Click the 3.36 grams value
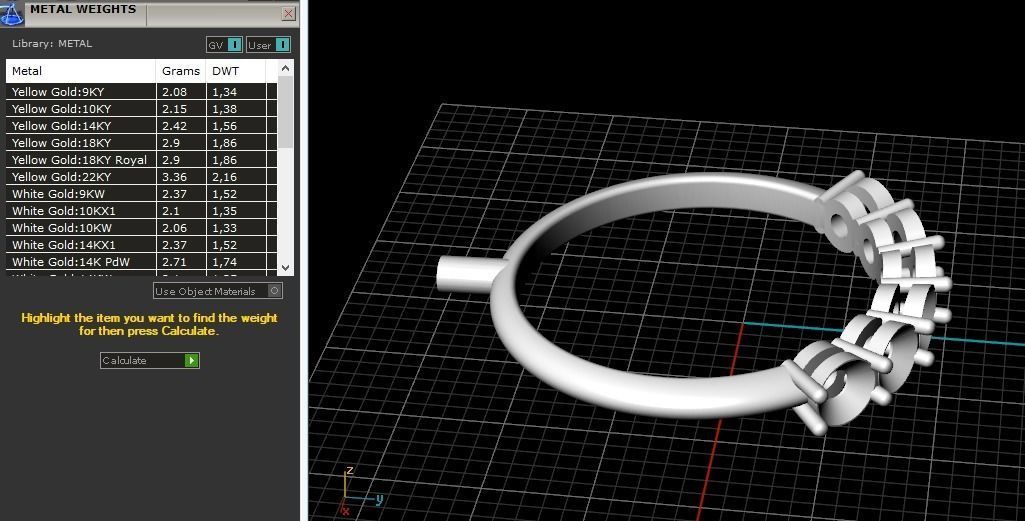The width and height of the screenshot is (1025, 521). pos(175,177)
